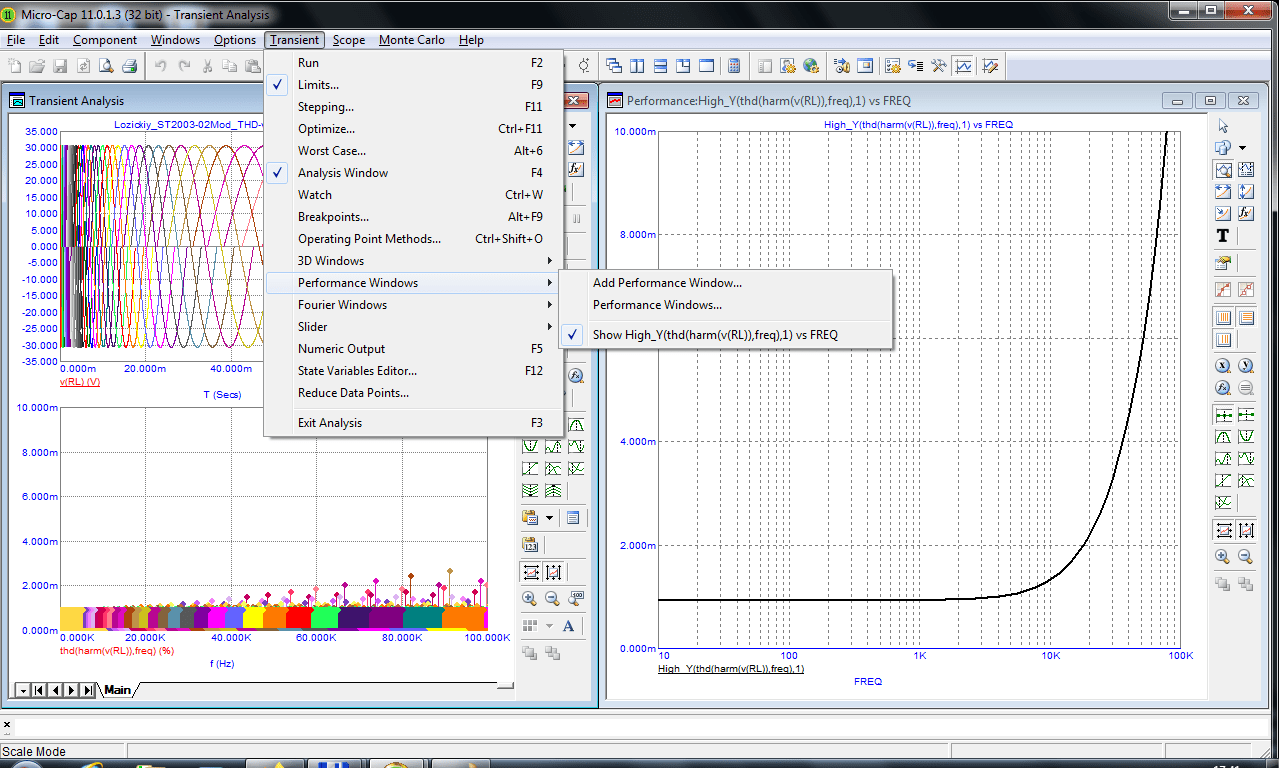
Task: Open State Variables Editor...
Action: coord(414,371)
